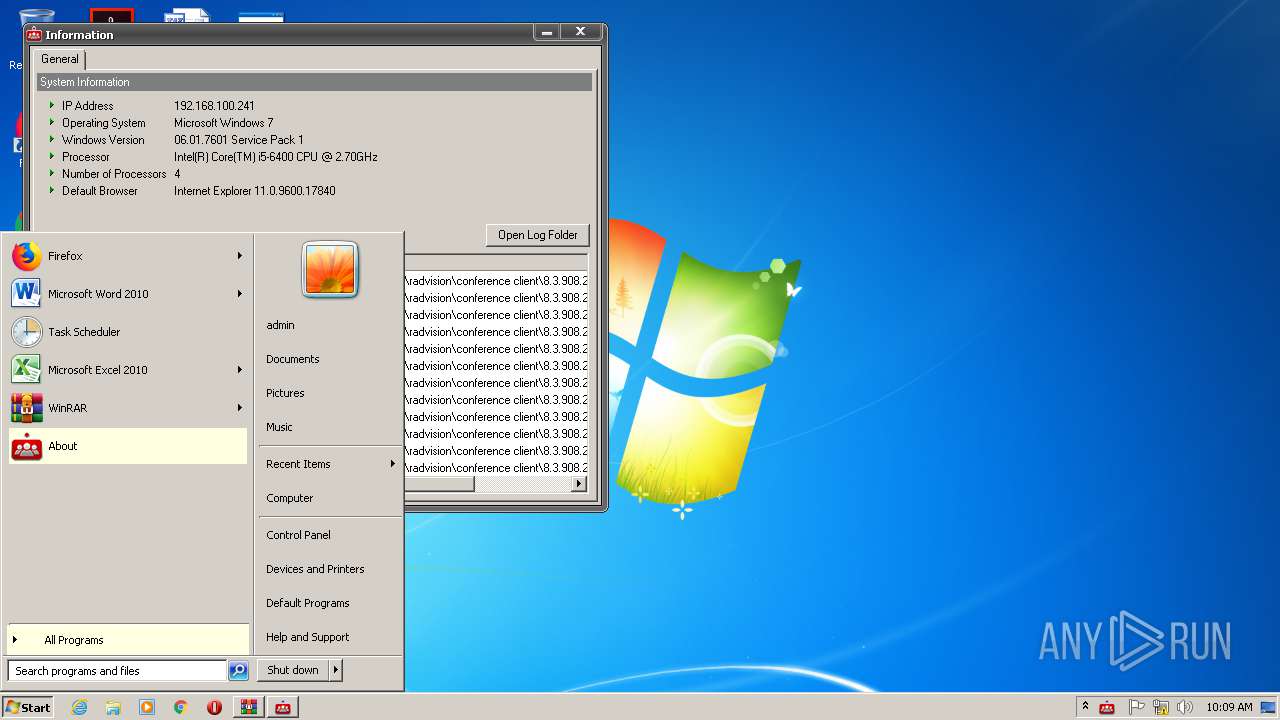Click the Open Log Folder button

[538, 235]
